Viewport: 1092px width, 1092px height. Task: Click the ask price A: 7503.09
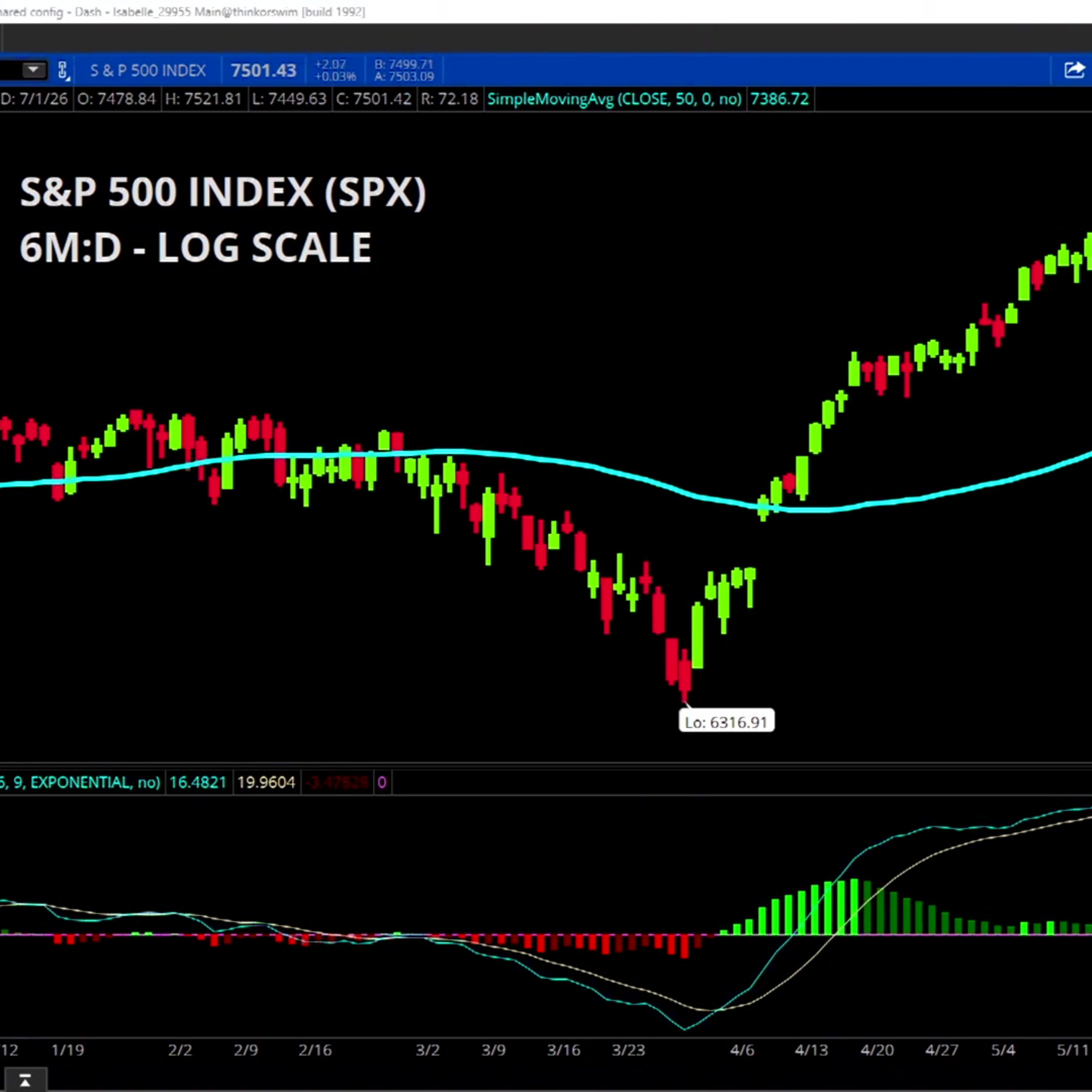tap(404, 77)
